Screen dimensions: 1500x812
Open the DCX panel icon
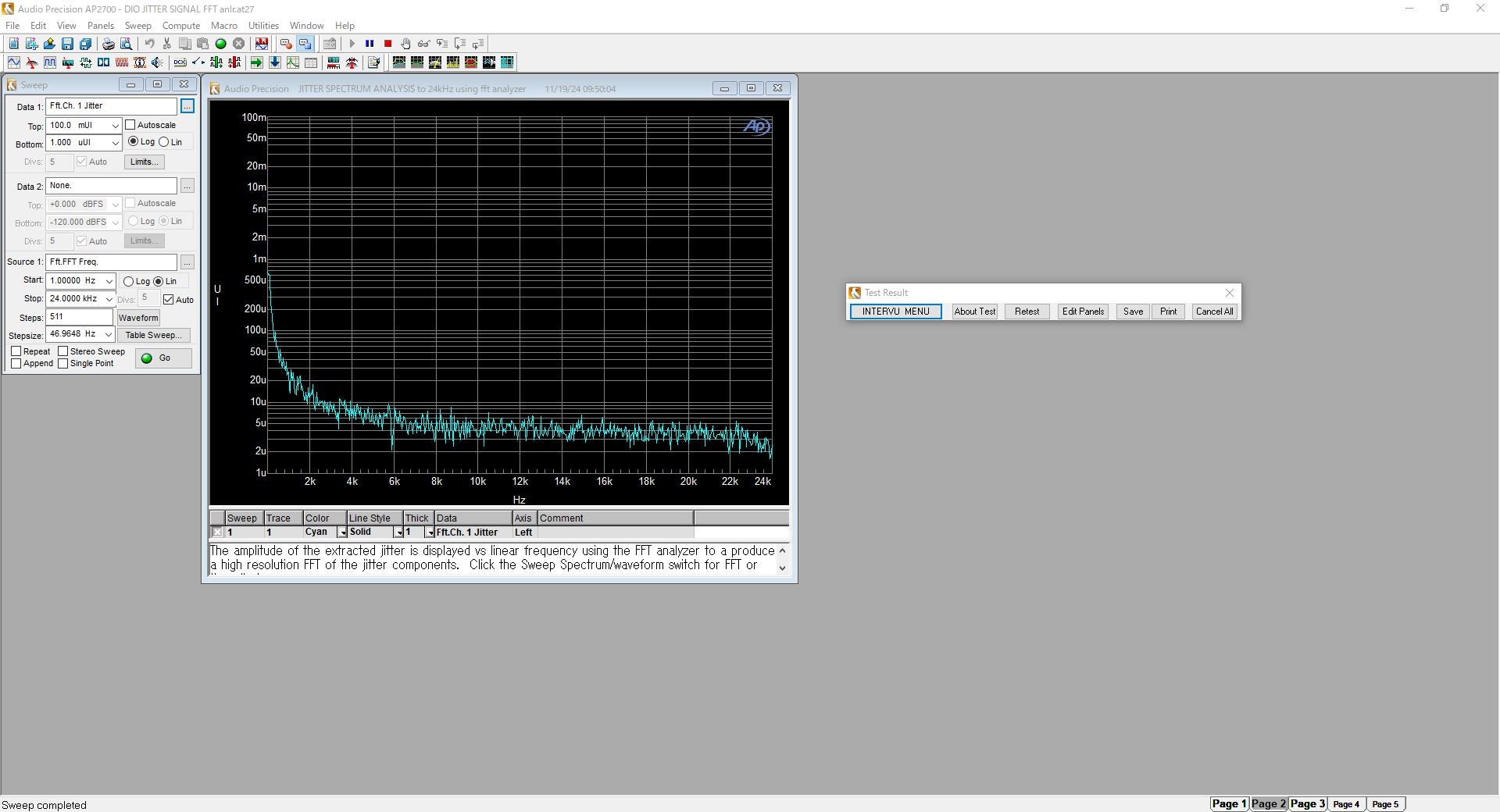[x=180, y=62]
